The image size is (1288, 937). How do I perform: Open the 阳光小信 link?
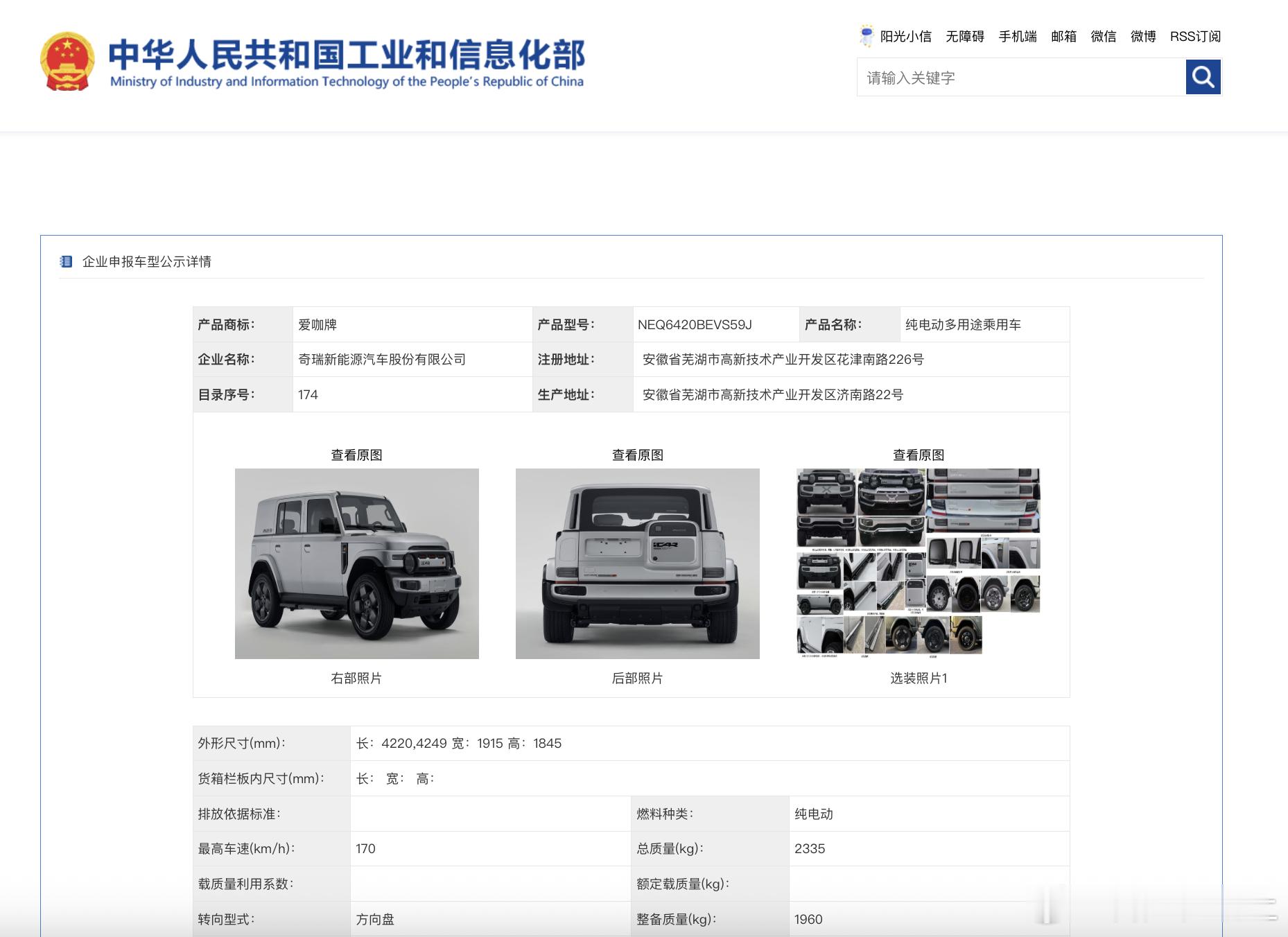(x=905, y=37)
